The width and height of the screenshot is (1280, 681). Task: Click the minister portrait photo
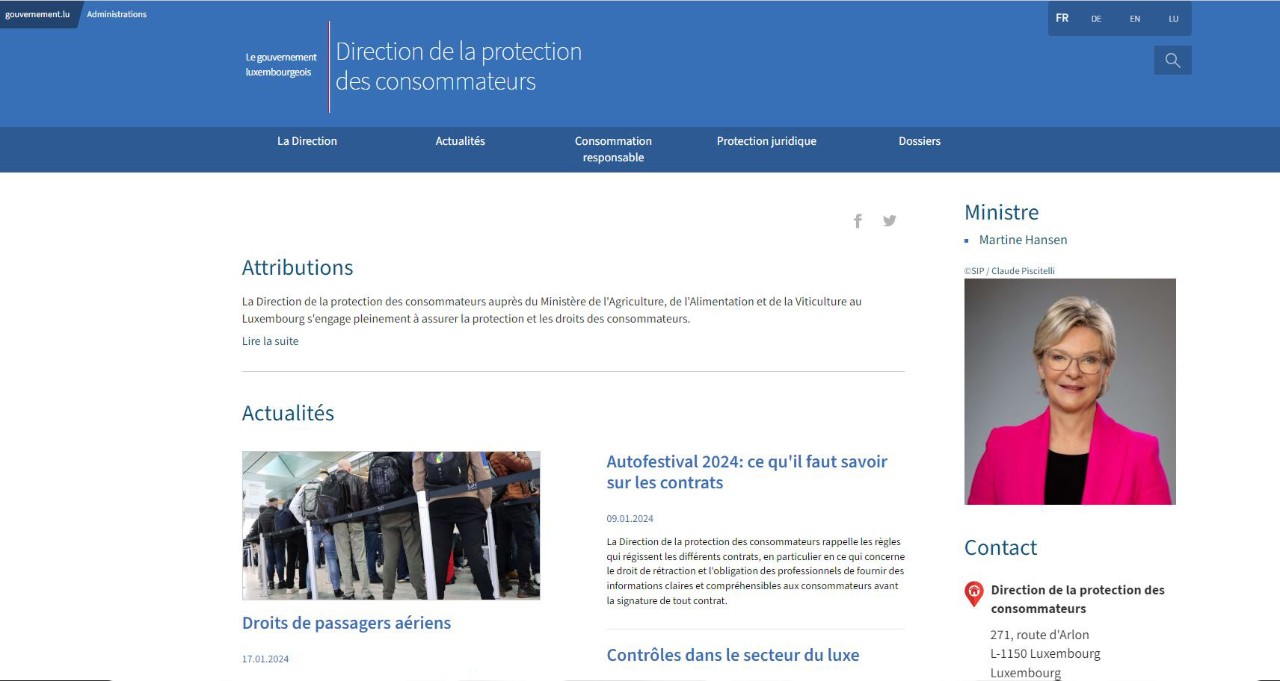[x=1070, y=391]
